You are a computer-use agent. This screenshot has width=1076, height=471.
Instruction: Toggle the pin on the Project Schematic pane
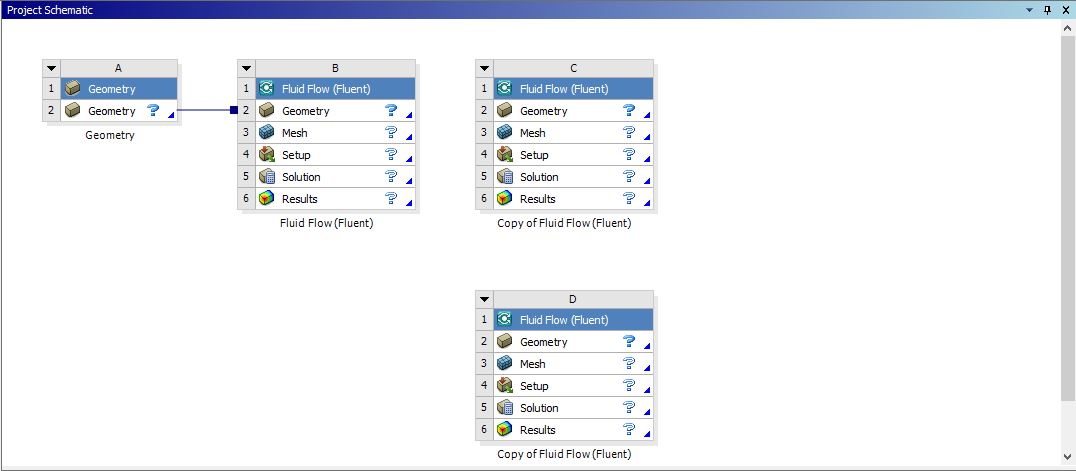click(1047, 10)
